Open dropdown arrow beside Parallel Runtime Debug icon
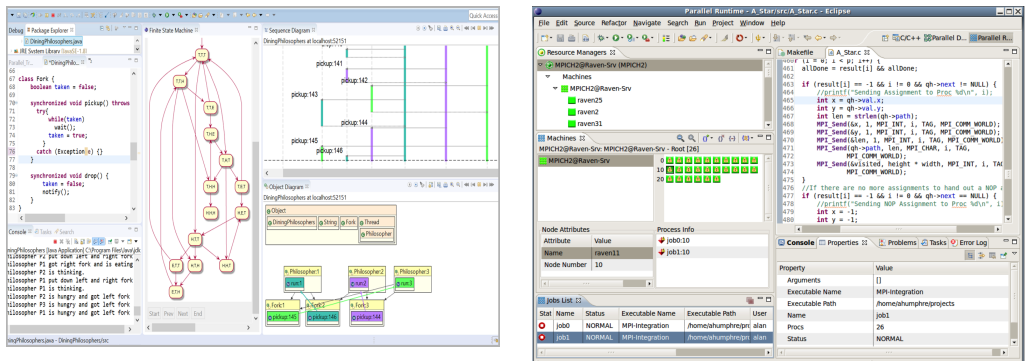Screen dimensions: 1031x361 [x=607, y=38]
